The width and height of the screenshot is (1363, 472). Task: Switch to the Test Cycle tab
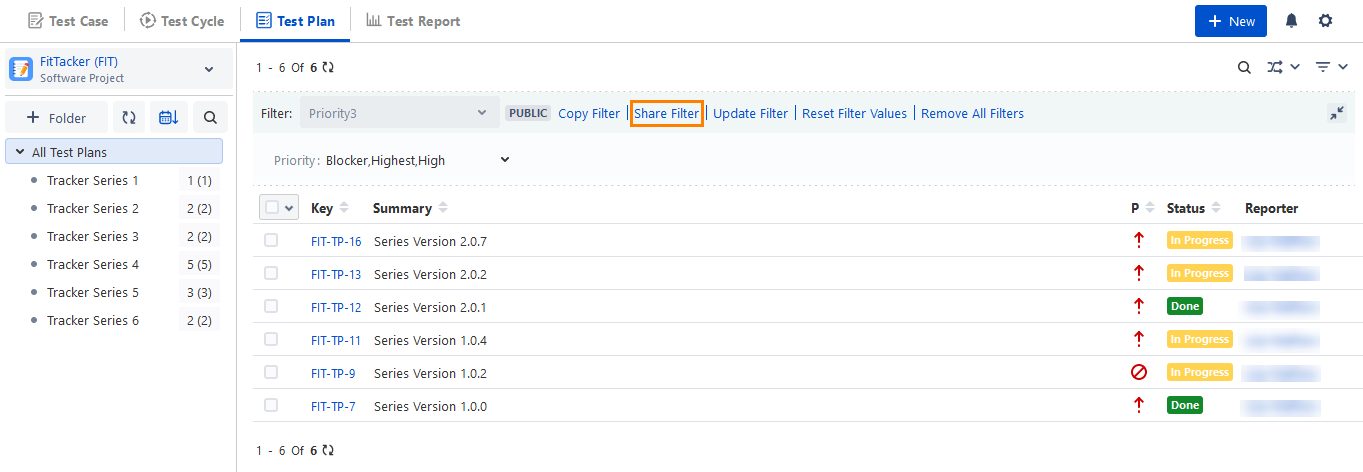182,21
